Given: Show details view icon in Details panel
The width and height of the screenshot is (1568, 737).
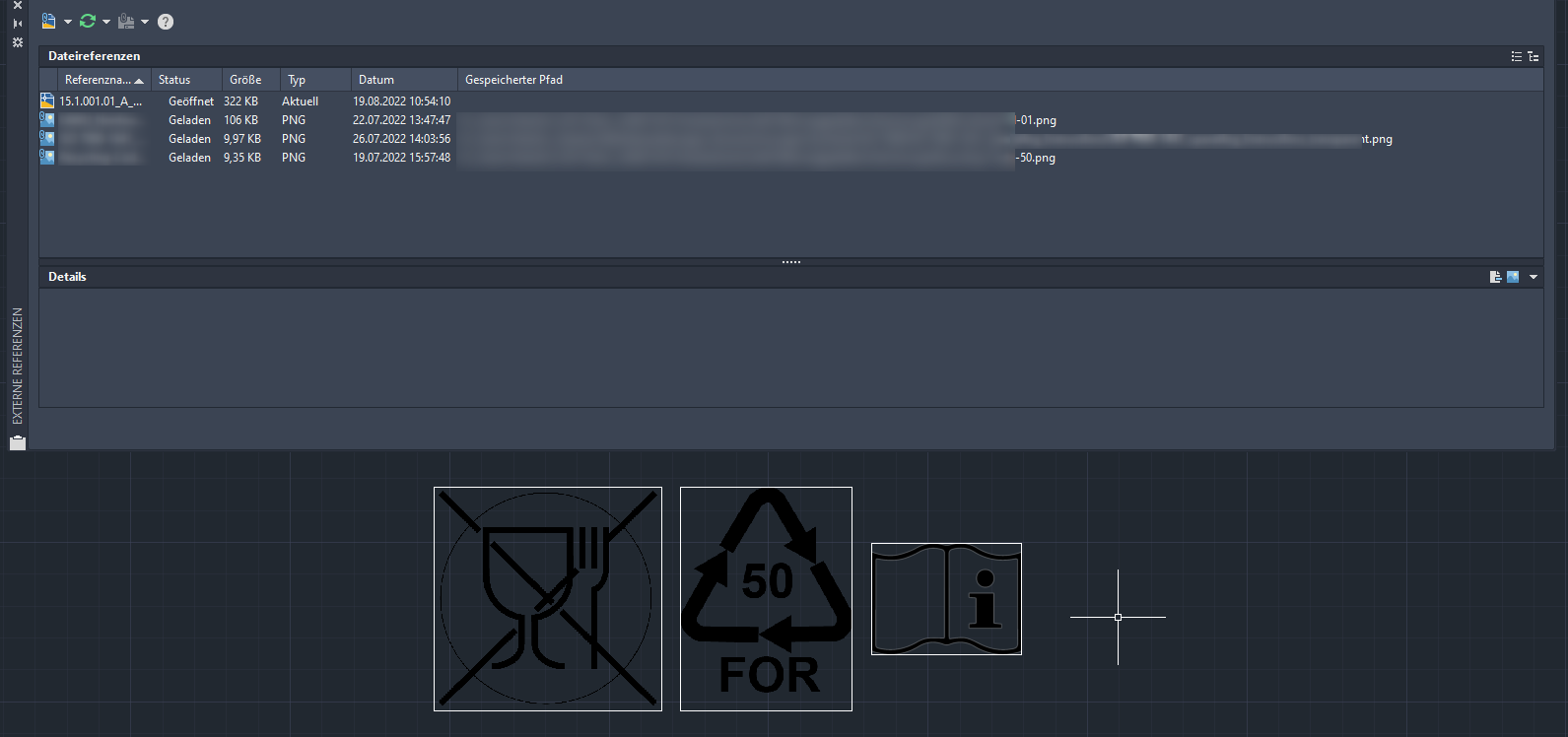Looking at the screenshot, I should point(1496,277).
